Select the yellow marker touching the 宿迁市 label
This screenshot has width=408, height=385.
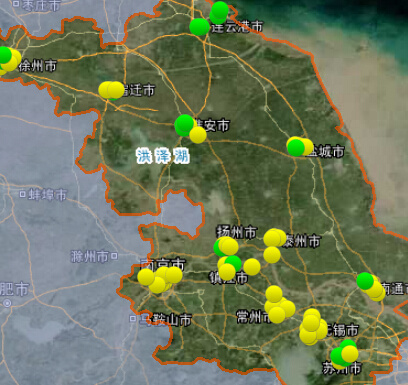coord(116,89)
